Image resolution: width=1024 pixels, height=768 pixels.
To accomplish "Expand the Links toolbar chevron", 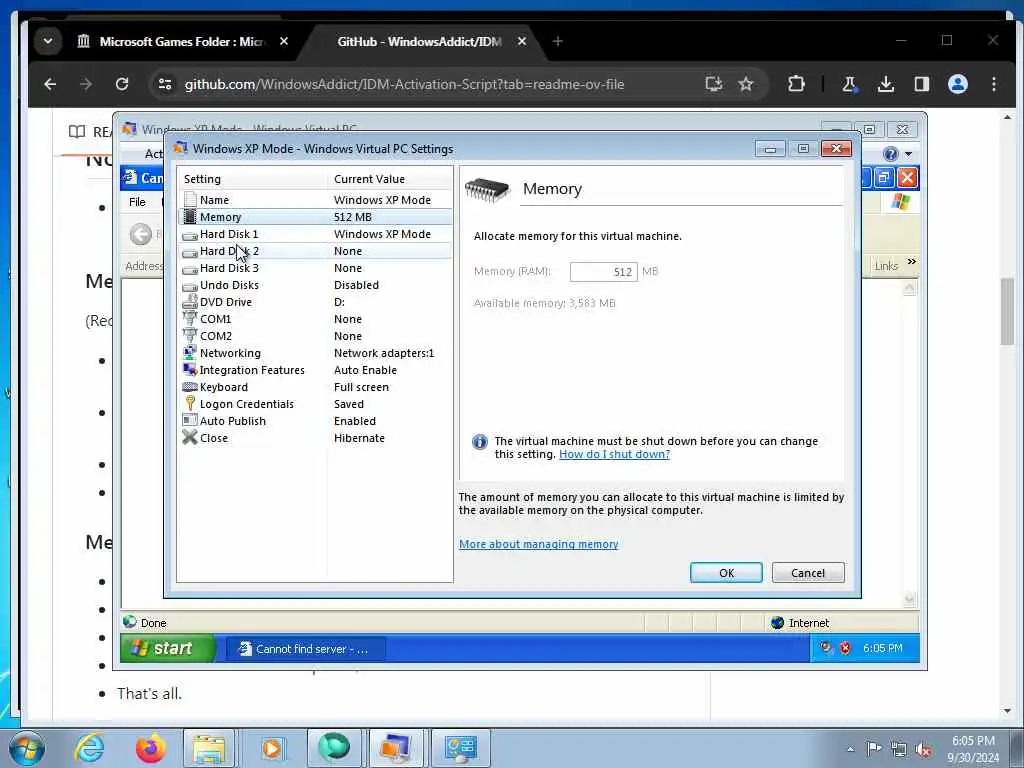I will (912, 262).
